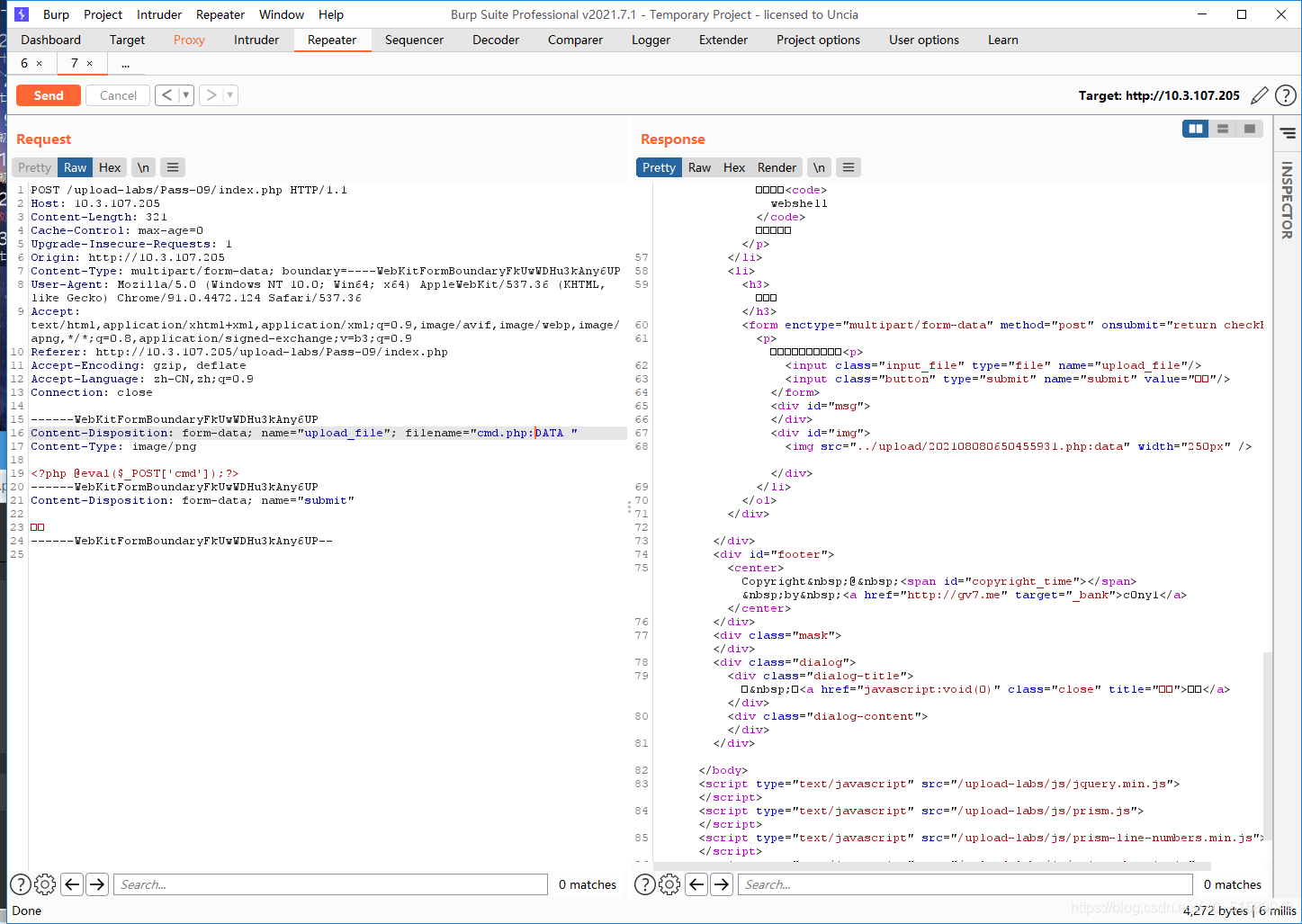Switch to the Proxy tab
The width and height of the screenshot is (1302, 924).
(189, 40)
